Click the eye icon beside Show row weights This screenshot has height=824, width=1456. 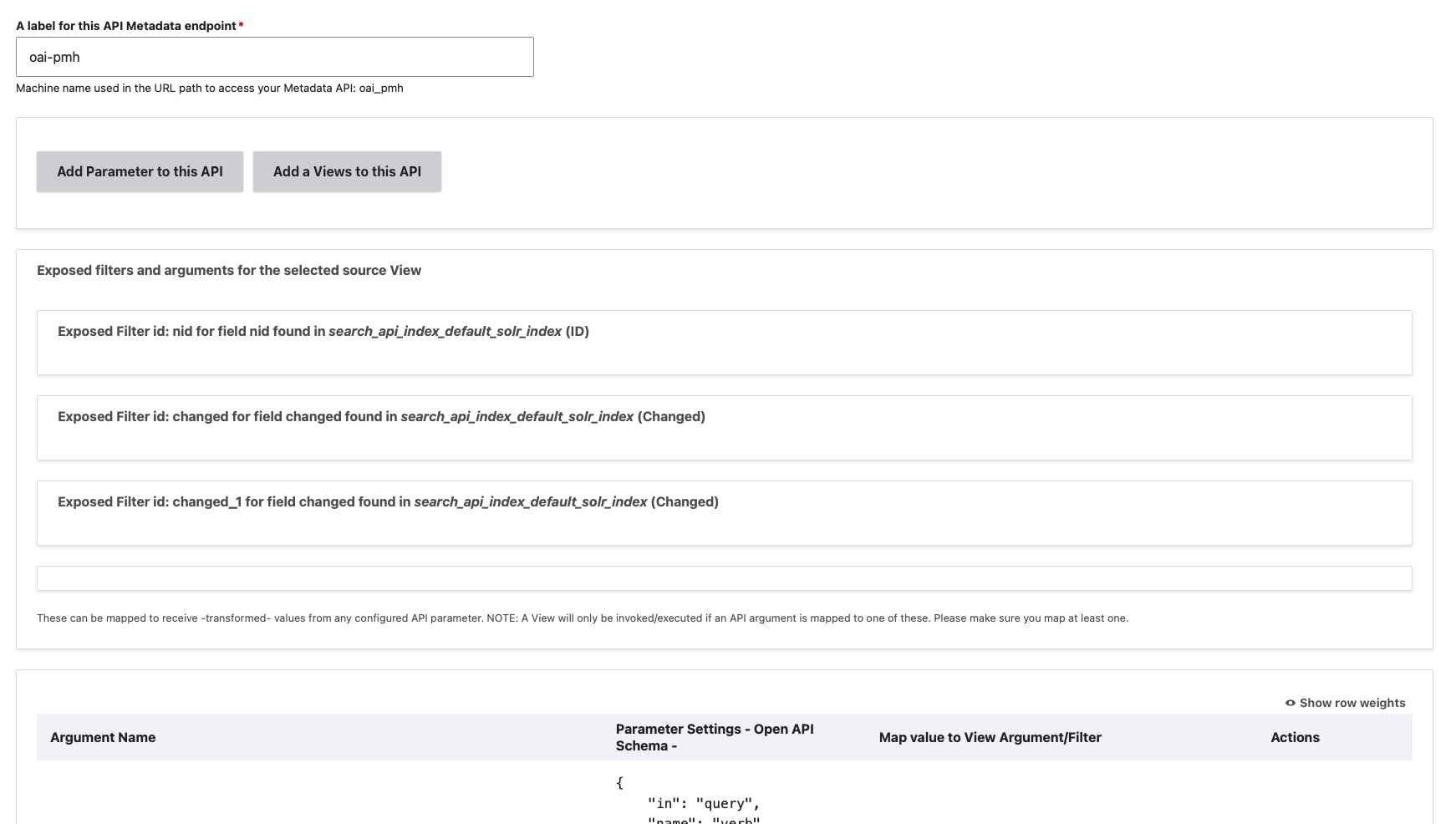1290,703
